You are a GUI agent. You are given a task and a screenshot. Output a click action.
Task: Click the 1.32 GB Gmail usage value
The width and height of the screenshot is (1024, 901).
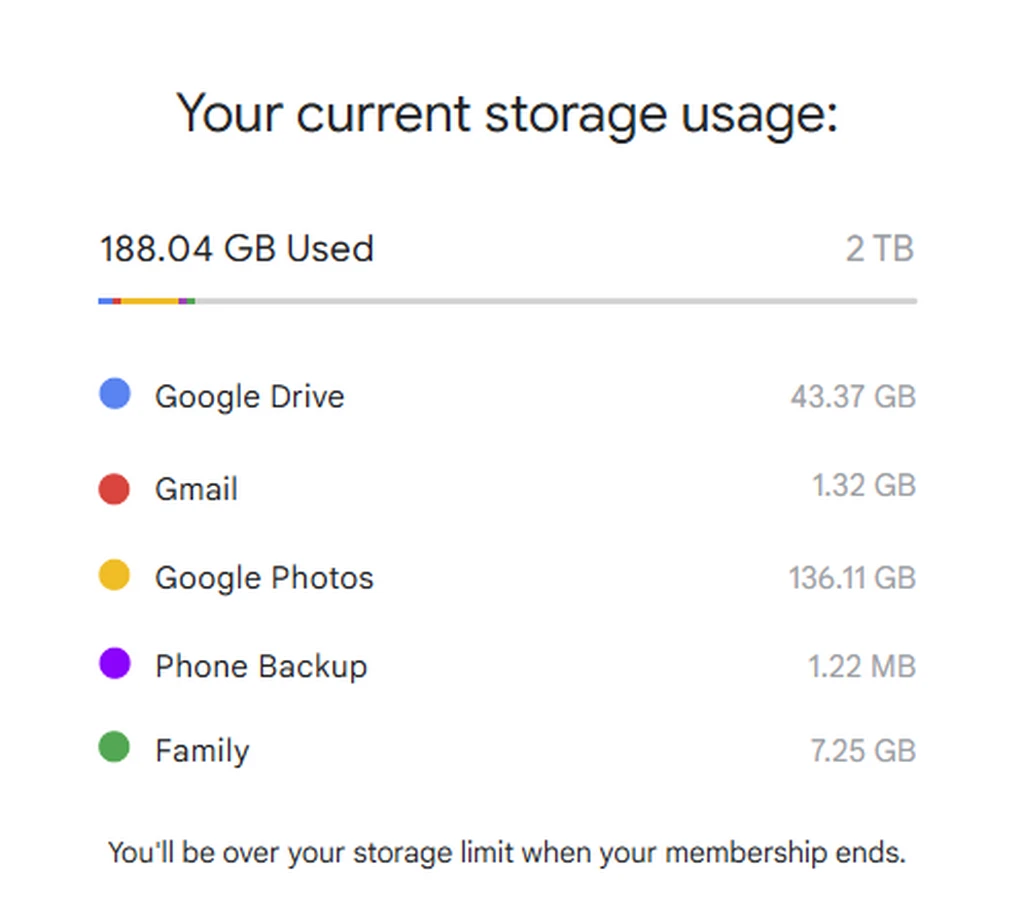coord(864,486)
